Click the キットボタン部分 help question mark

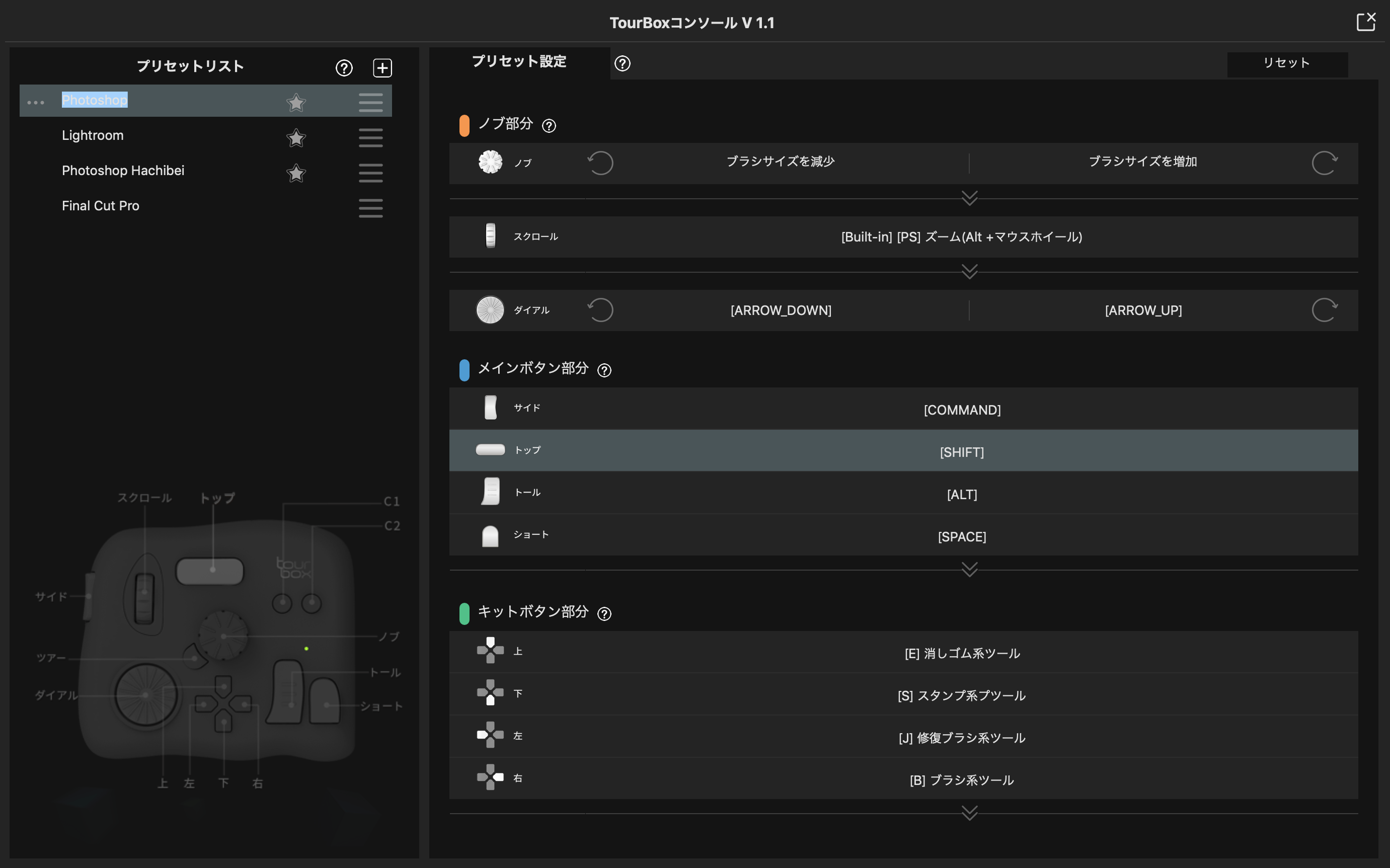point(604,614)
